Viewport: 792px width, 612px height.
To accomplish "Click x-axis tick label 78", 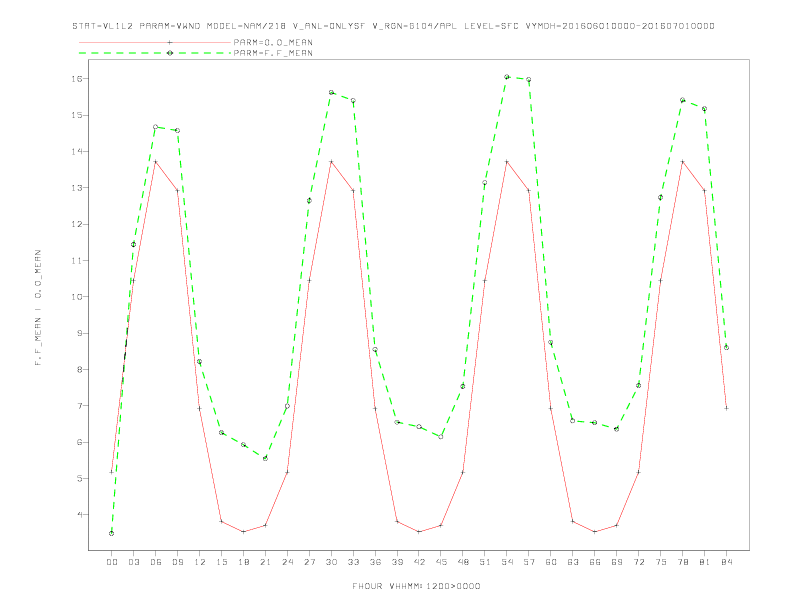I will click(682, 562).
